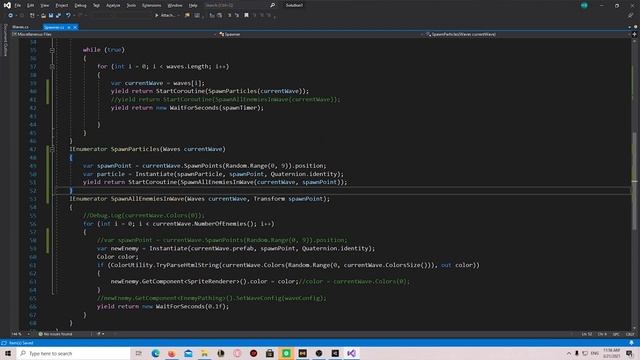Click the feedback icon below window controls

pyautogui.click(x=630, y=15)
